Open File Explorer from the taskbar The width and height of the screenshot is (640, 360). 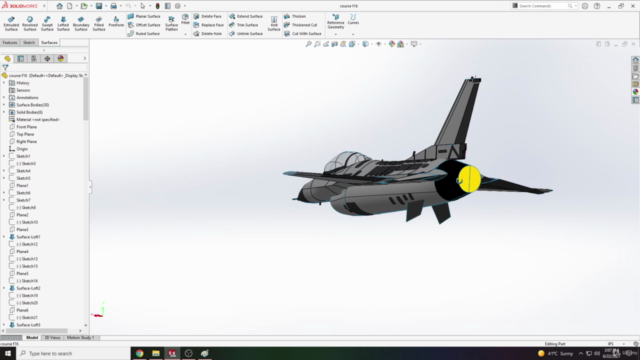156,353
